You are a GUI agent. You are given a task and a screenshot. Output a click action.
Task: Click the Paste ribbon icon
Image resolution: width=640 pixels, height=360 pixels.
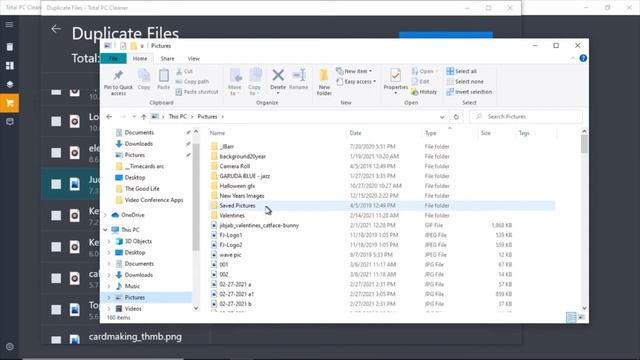pyautogui.click(x=164, y=76)
